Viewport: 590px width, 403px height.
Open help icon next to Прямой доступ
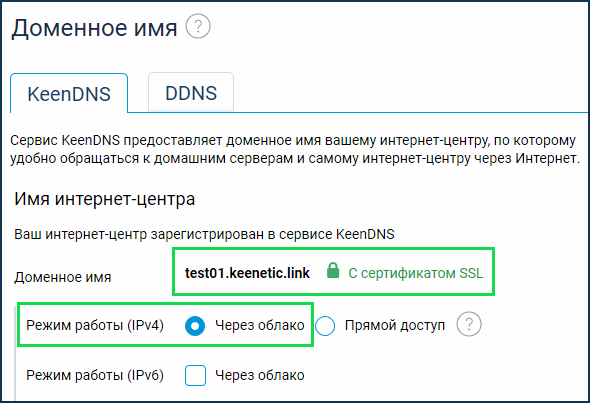pyautogui.click(x=469, y=324)
